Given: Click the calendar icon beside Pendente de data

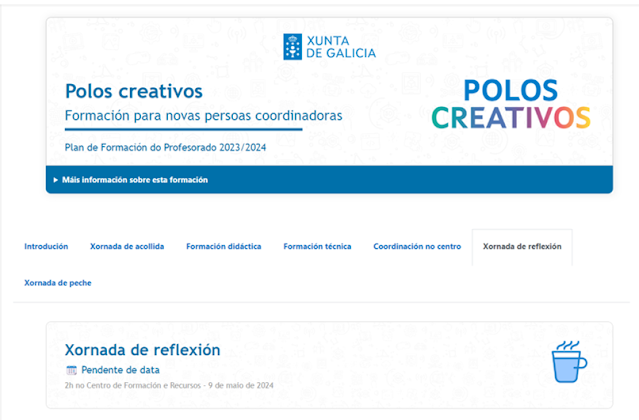Looking at the screenshot, I should [x=71, y=370].
